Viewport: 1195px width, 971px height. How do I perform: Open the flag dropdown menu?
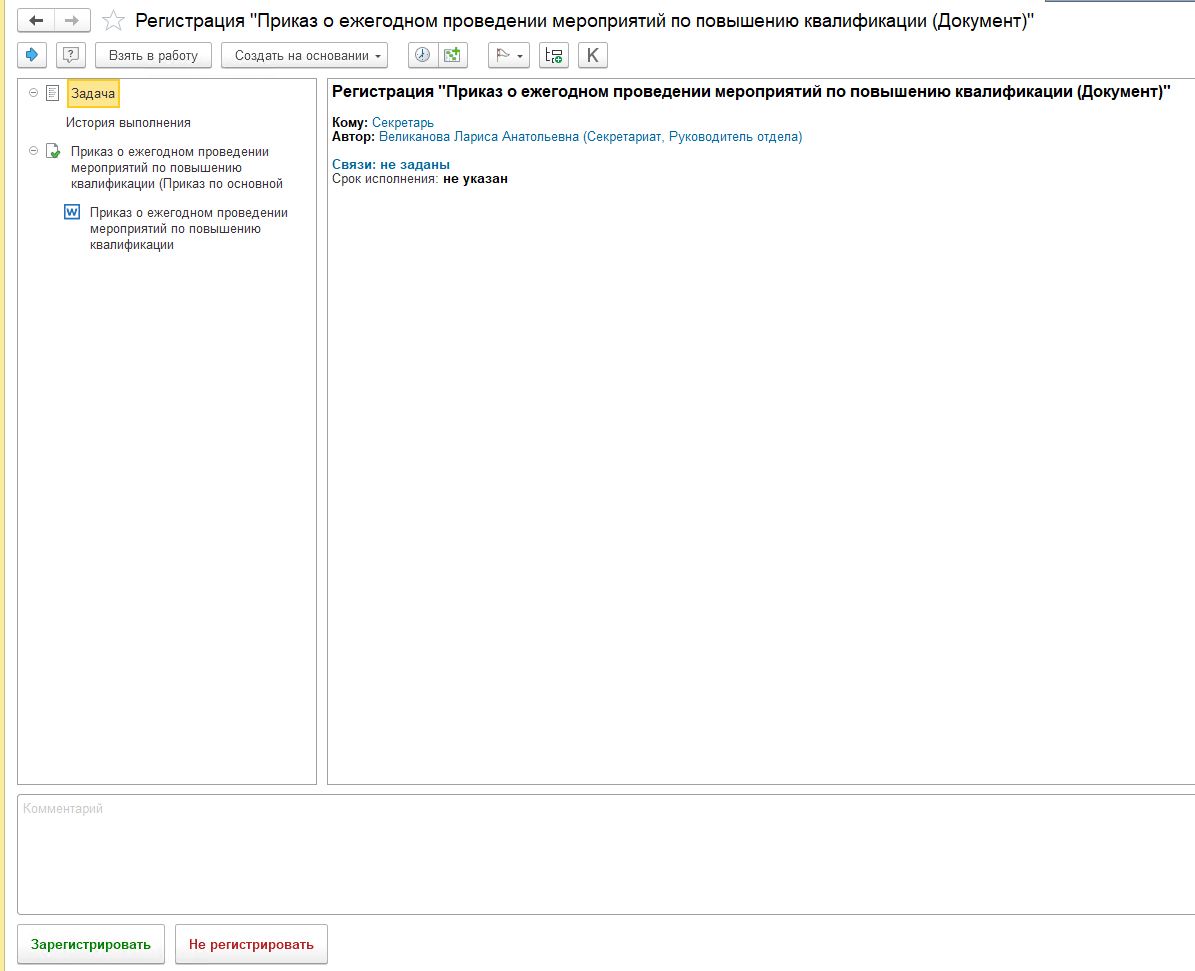click(x=510, y=55)
